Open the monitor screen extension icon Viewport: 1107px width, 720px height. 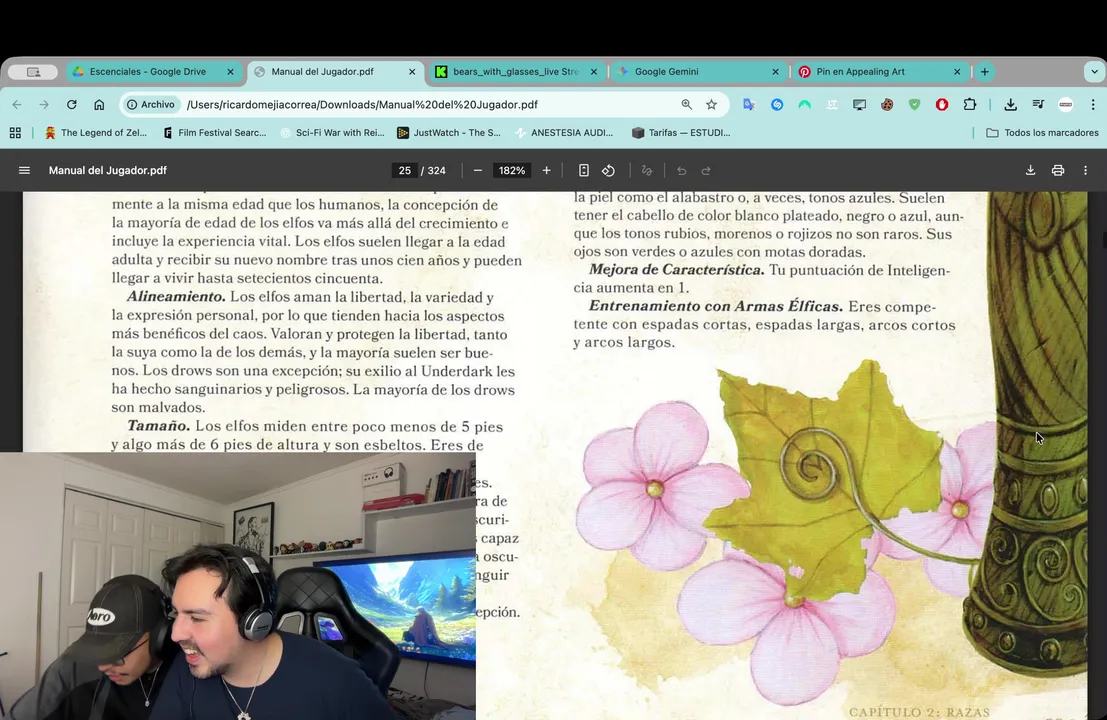(x=859, y=104)
